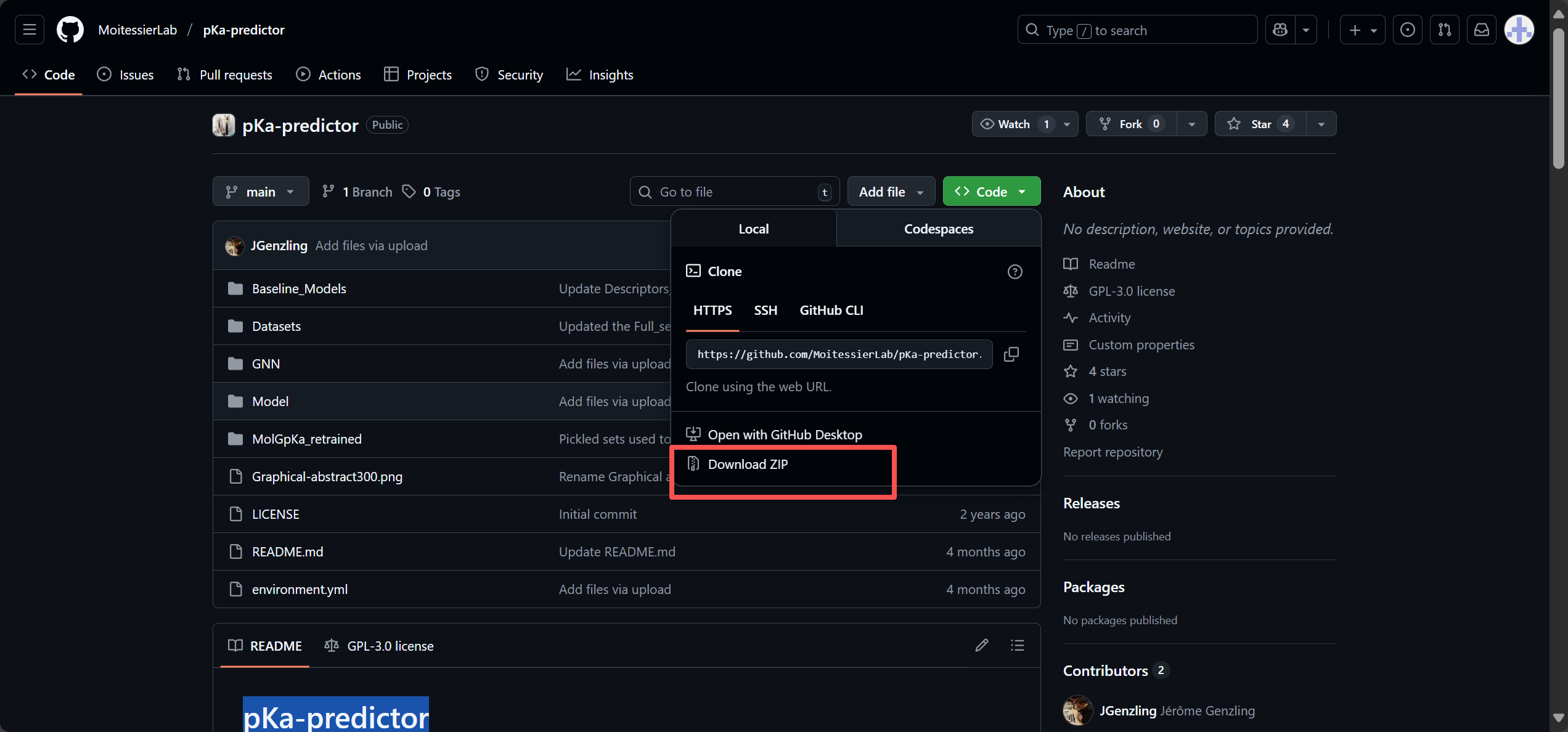Click the Report repository link

click(1113, 452)
